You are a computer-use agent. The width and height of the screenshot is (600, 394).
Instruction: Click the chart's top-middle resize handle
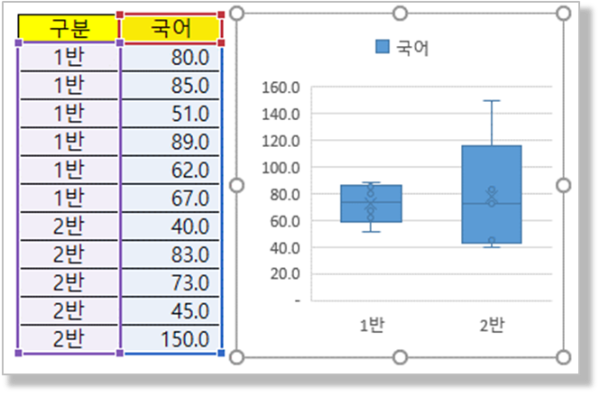pos(400,13)
